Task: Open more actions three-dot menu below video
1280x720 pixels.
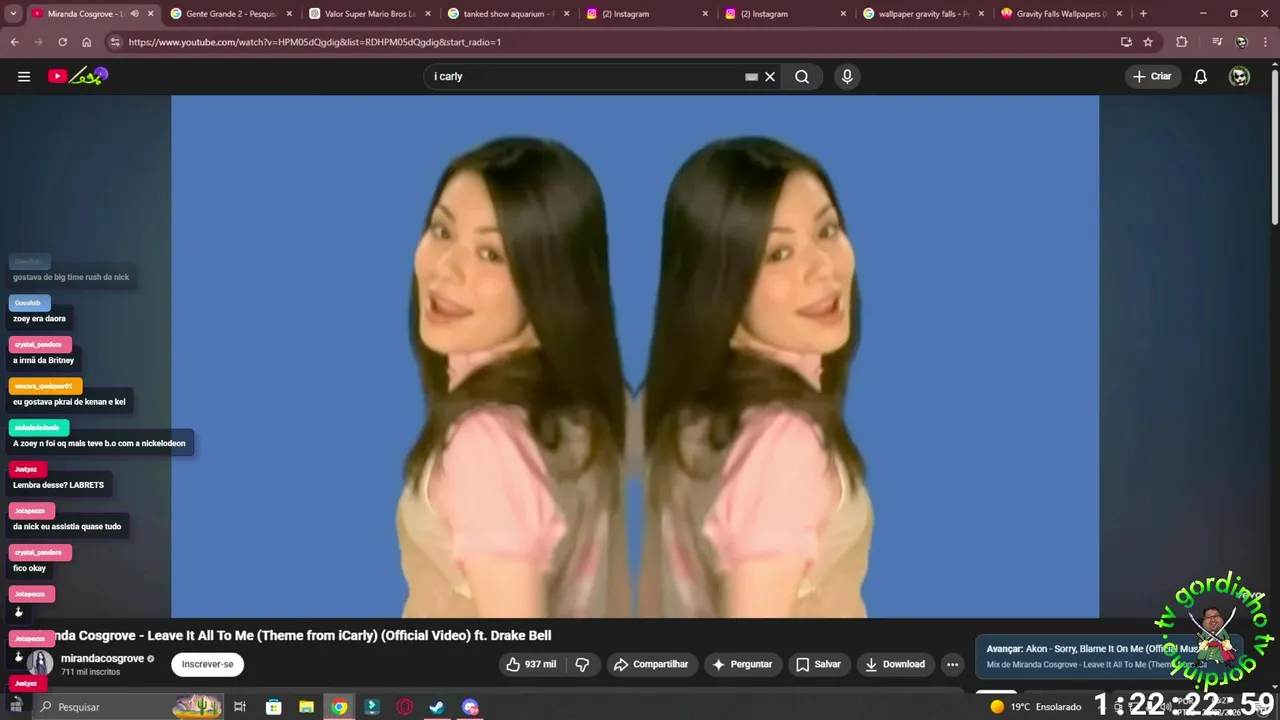Action: [x=953, y=664]
